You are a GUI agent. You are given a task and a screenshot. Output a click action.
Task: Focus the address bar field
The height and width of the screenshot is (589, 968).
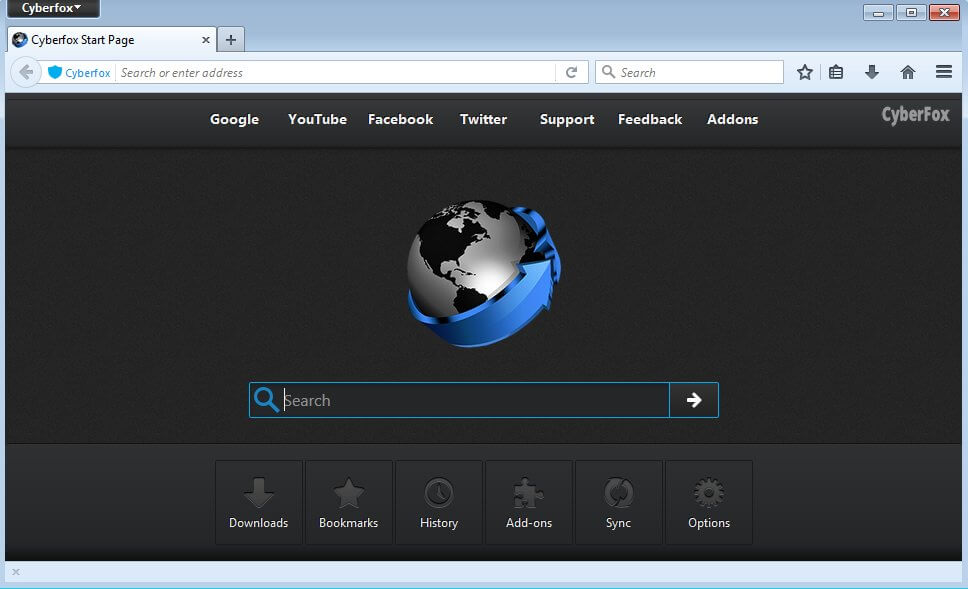336,72
